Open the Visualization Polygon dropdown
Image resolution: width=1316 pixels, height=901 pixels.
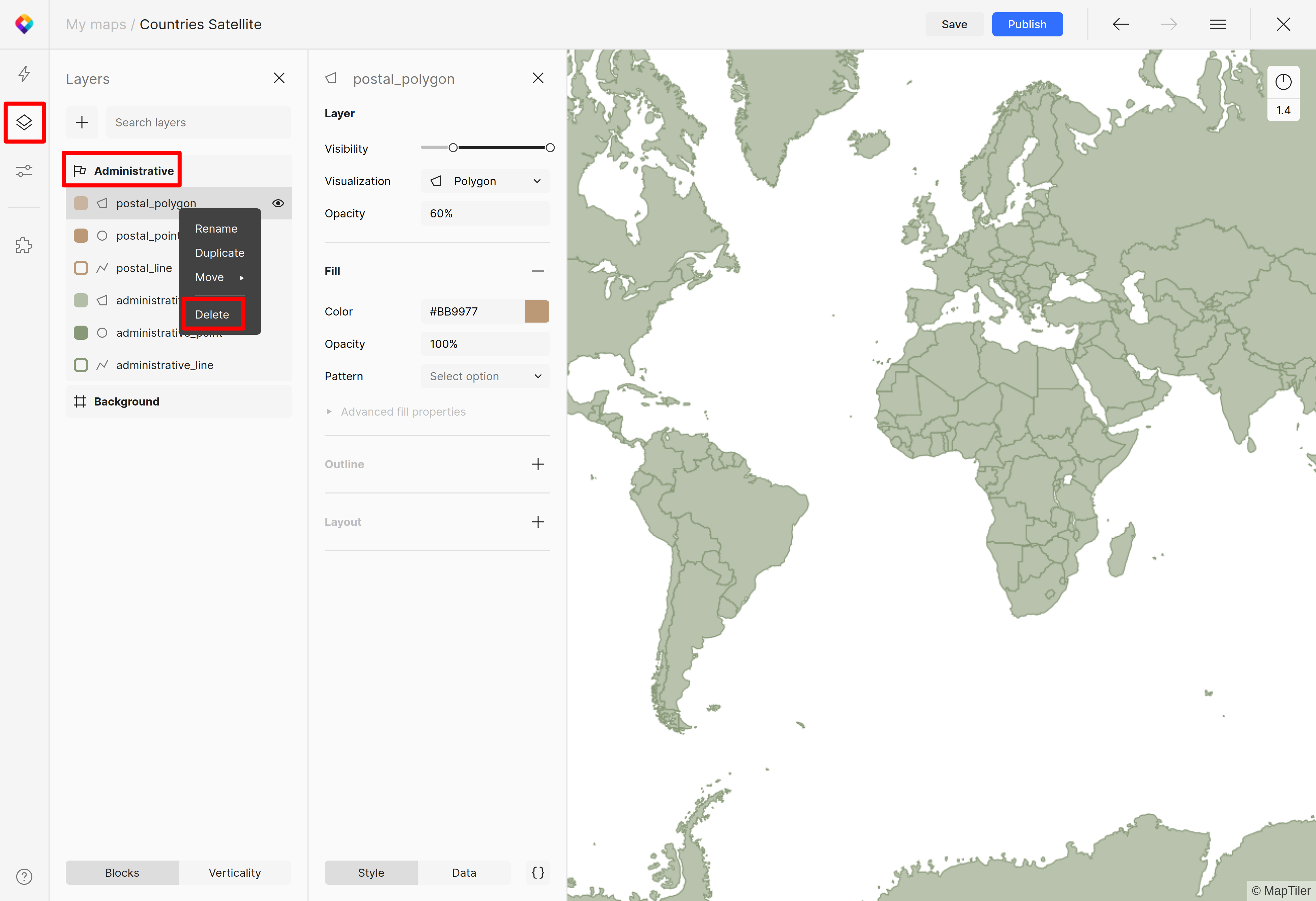(485, 181)
